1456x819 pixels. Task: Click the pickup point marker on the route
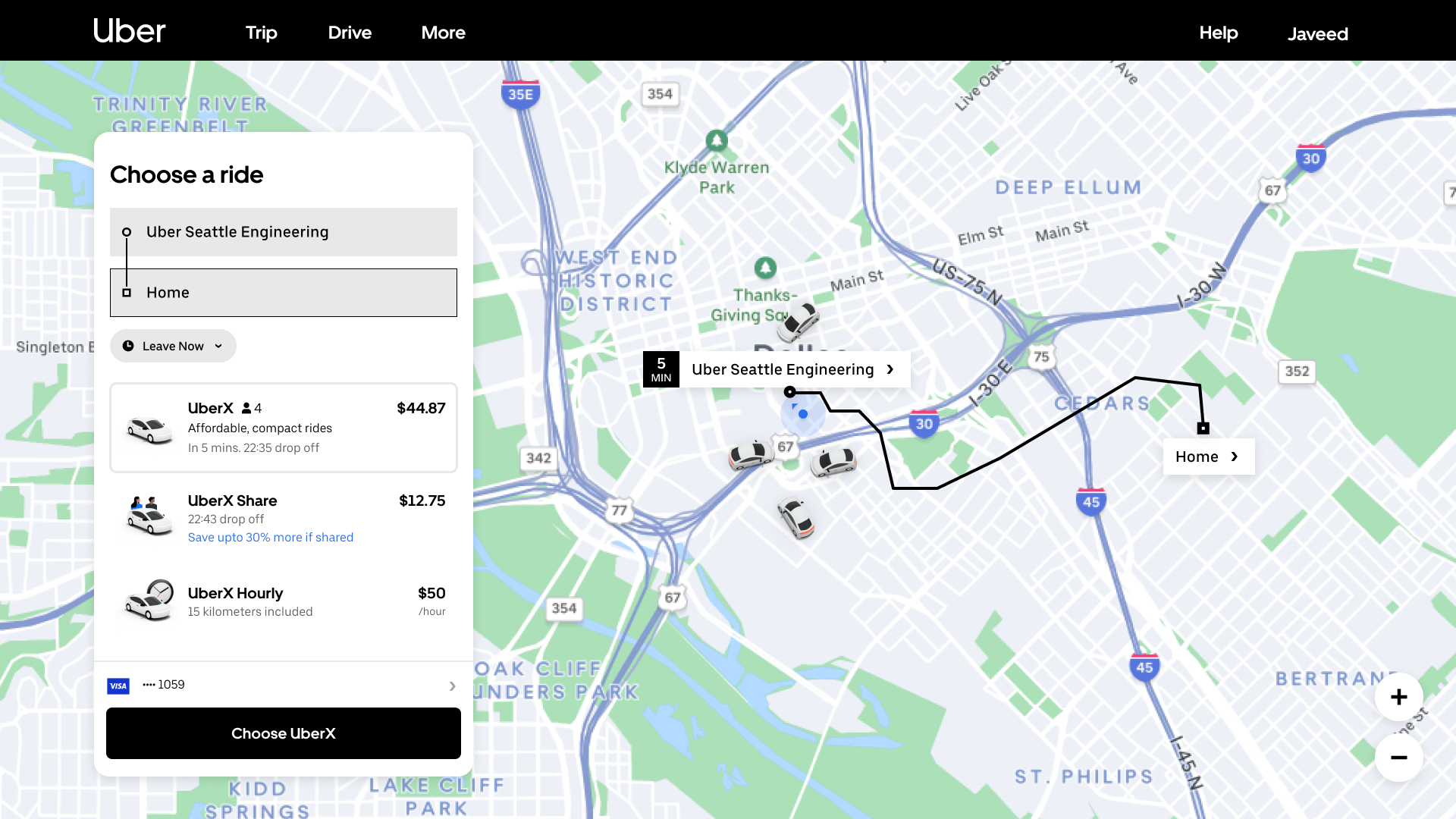coord(790,392)
